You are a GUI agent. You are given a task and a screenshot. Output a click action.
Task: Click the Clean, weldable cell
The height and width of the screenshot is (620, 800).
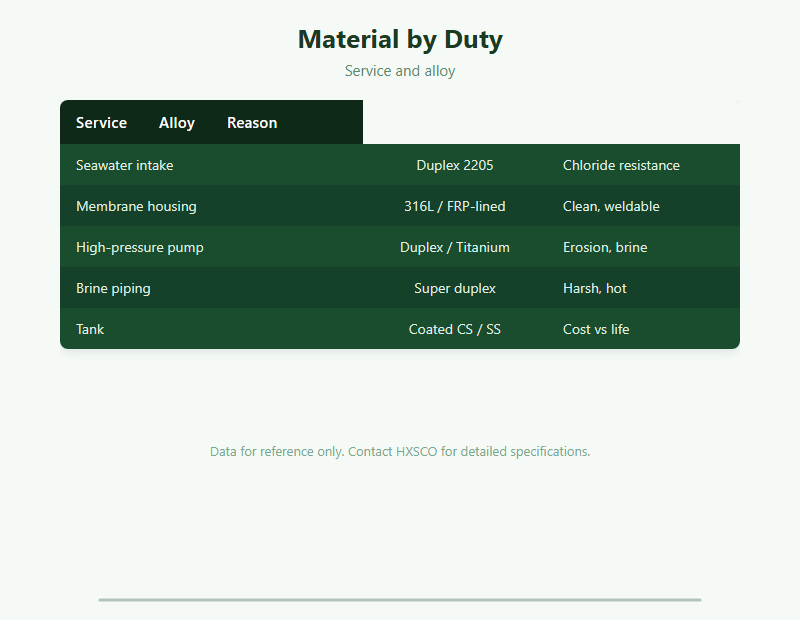[643, 206]
